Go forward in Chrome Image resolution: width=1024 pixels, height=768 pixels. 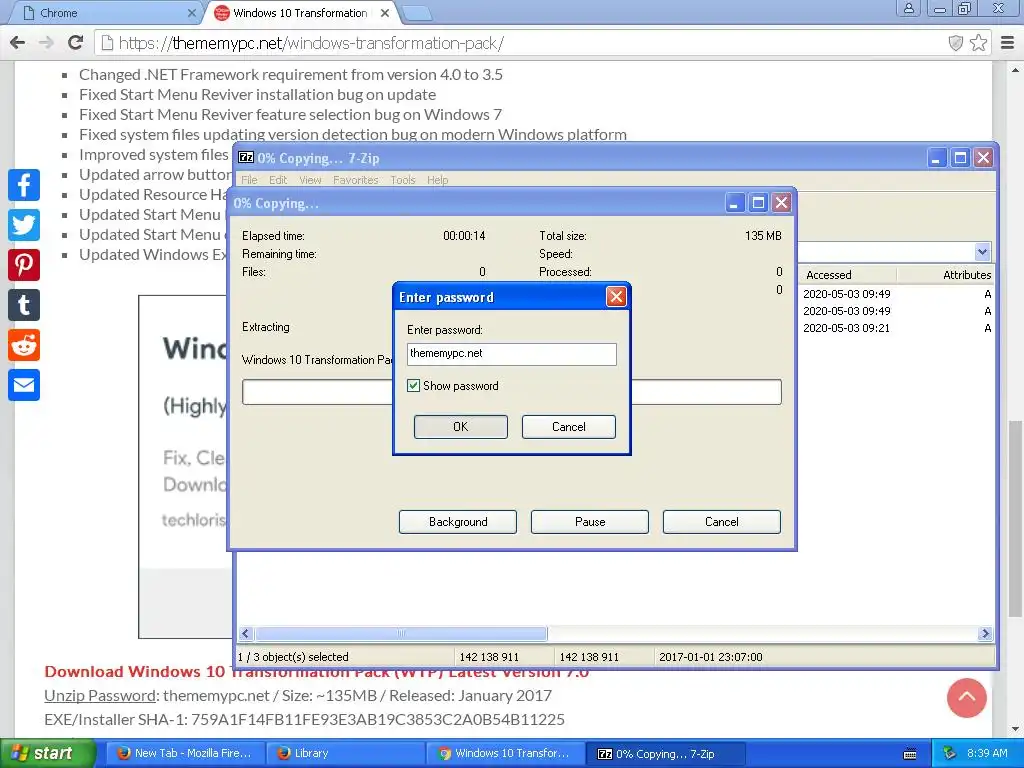[x=46, y=43]
